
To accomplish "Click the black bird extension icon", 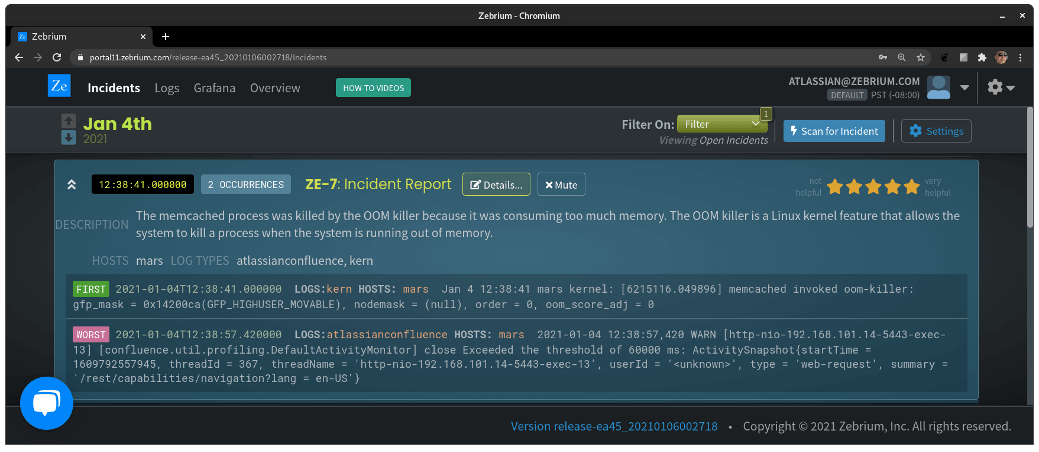I will coord(945,57).
